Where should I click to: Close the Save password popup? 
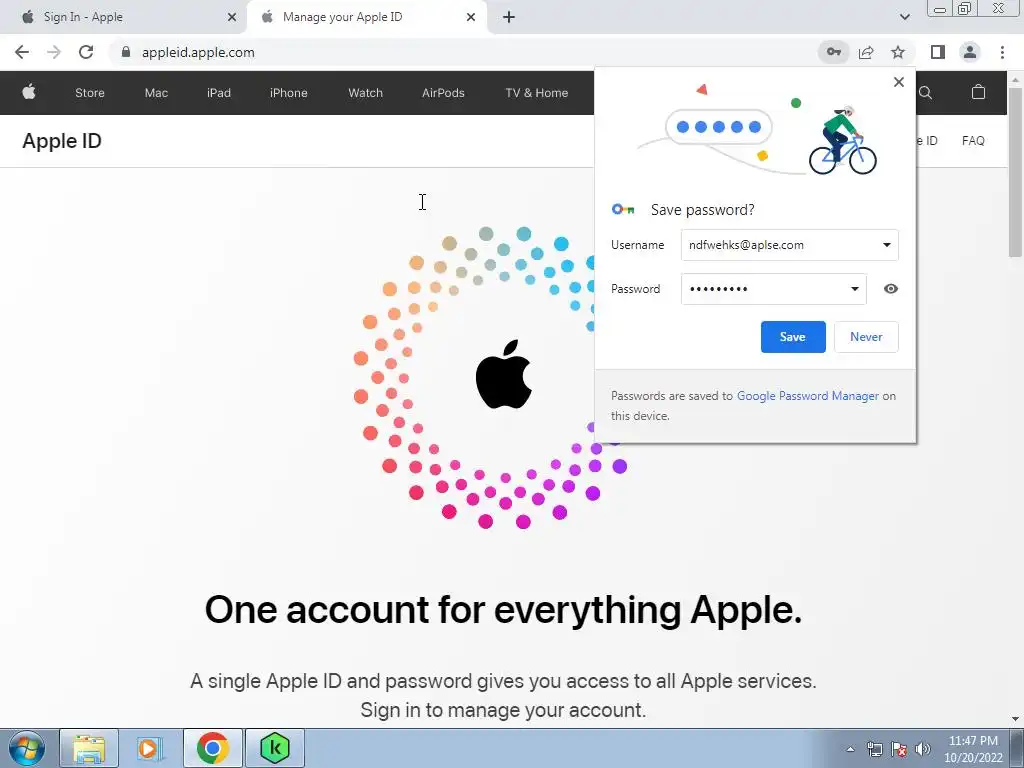click(899, 82)
